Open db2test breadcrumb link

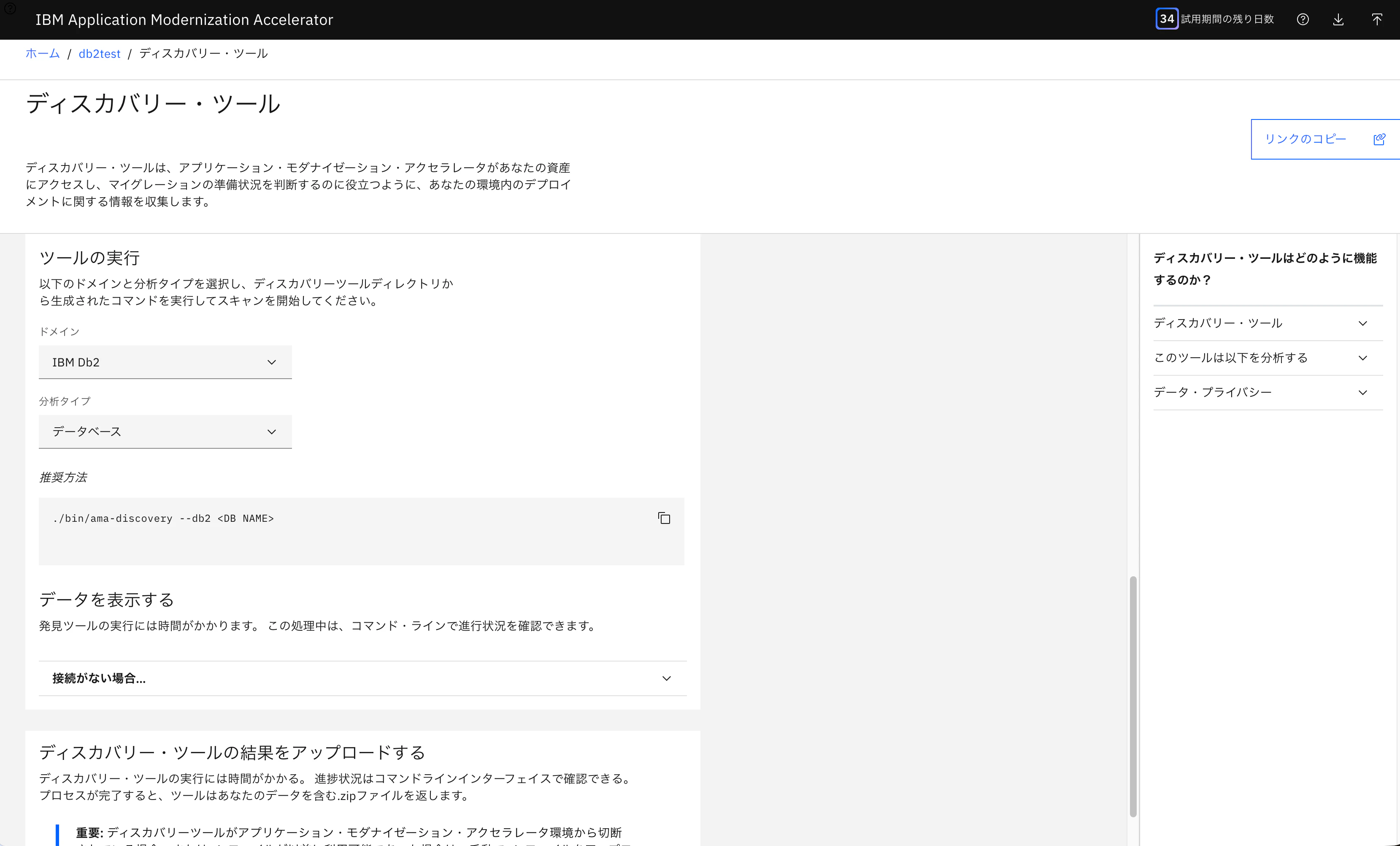[100, 54]
